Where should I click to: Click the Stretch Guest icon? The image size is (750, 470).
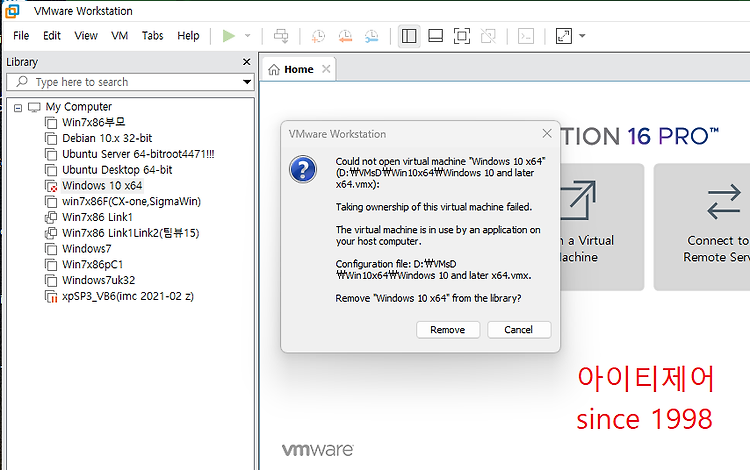563,36
